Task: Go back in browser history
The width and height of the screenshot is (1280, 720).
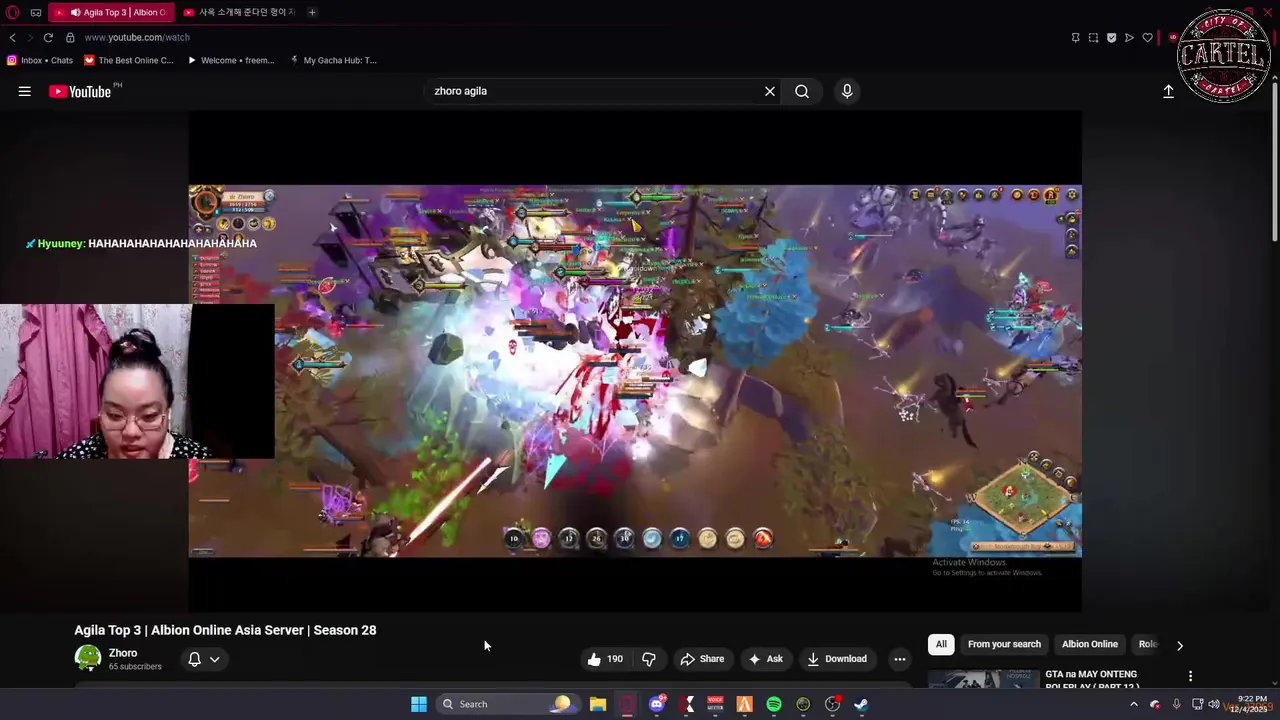Action: point(12,37)
